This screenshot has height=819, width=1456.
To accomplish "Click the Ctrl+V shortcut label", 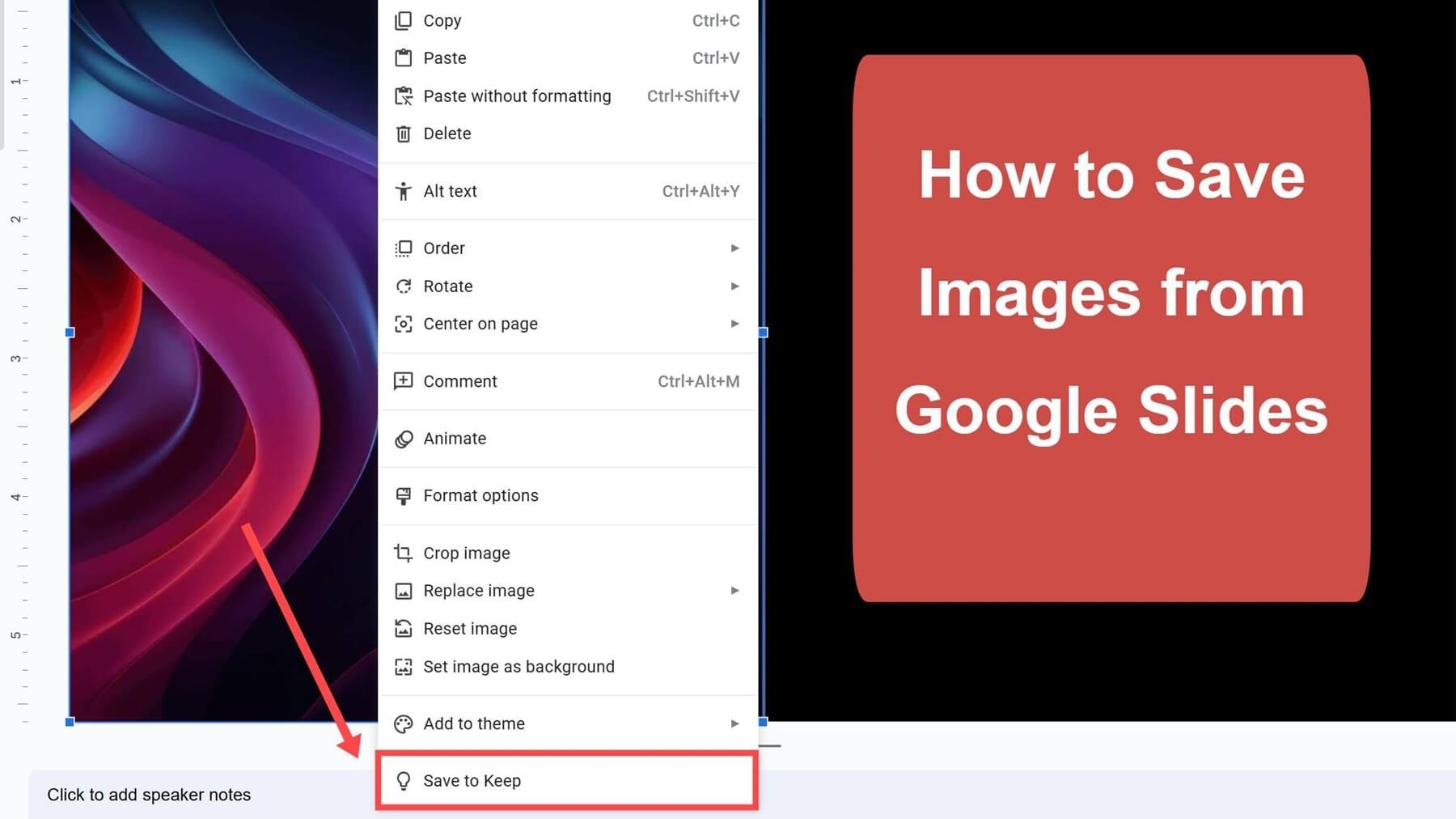I will click(x=716, y=57).
